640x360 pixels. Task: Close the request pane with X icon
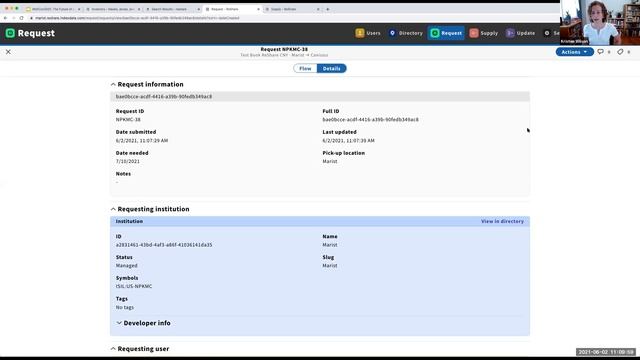coord(8,52)
